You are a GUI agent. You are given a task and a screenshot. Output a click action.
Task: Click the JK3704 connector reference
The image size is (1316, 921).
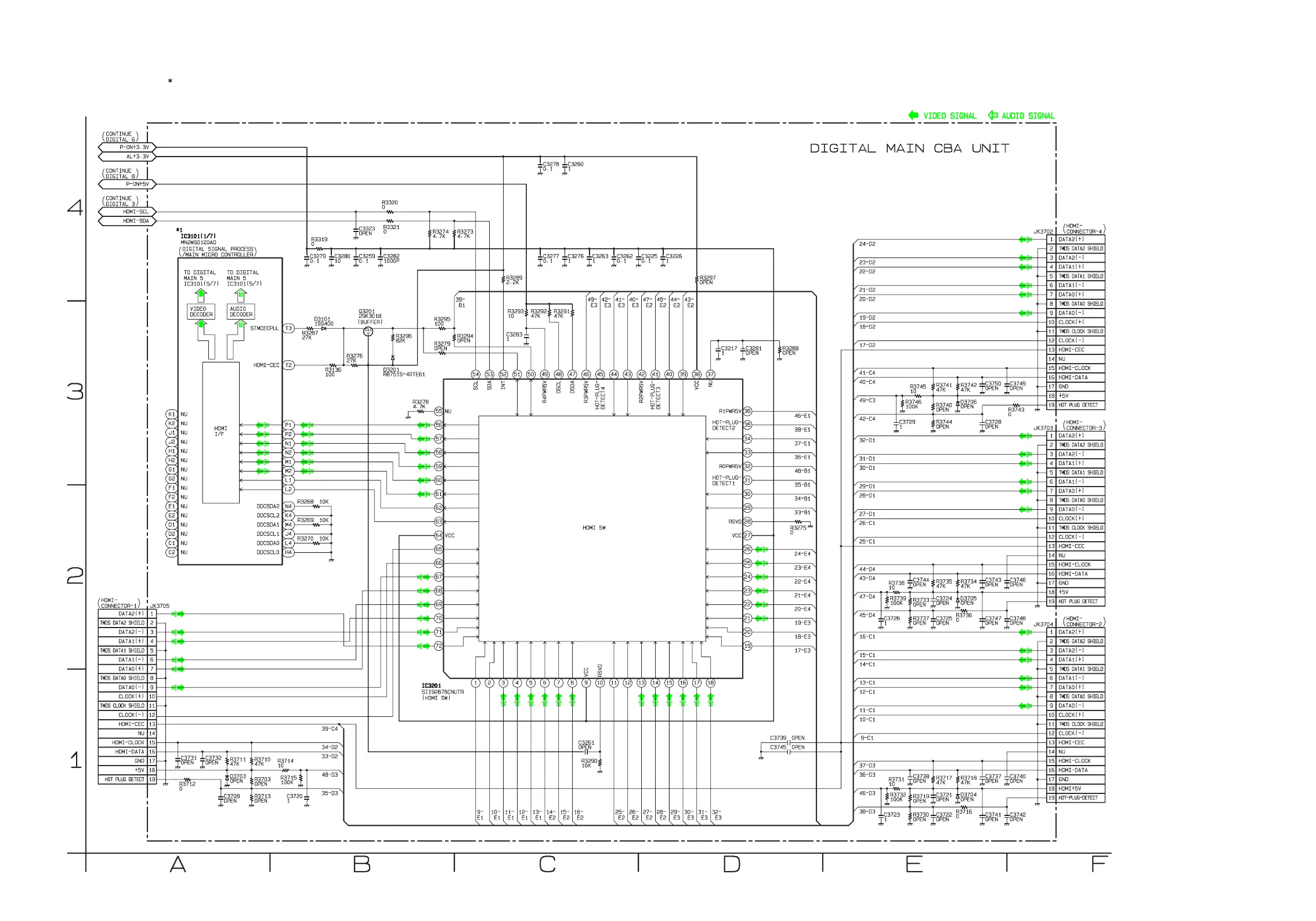point(1043,625)
